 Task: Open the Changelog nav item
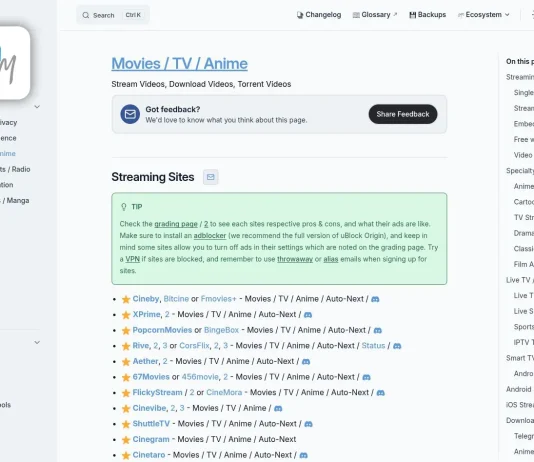coord(319,15)
